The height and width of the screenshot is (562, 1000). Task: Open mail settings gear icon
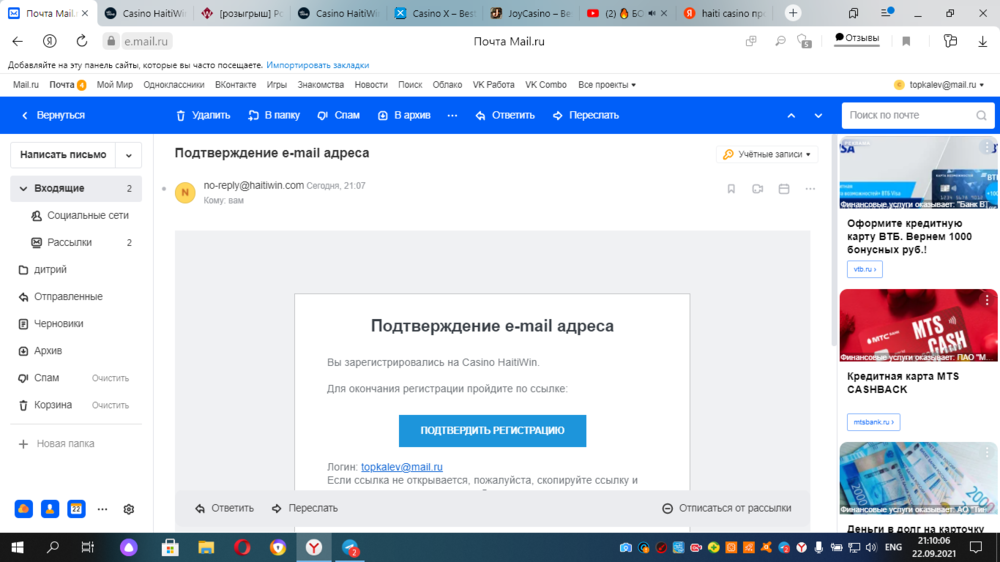click(x=129, y=509)
